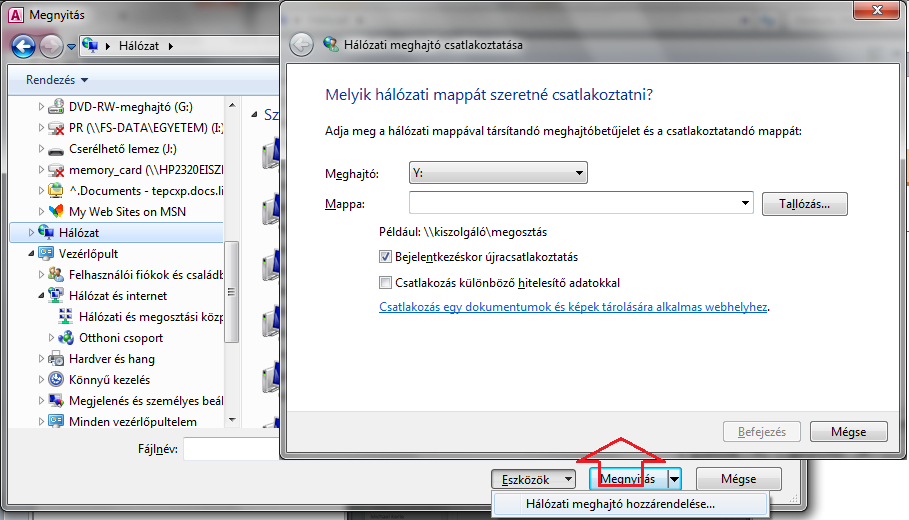This screenshot has height=520, width=909.
Task: Collapse the Vezérlőpult tree node
Action: (31, 254)
